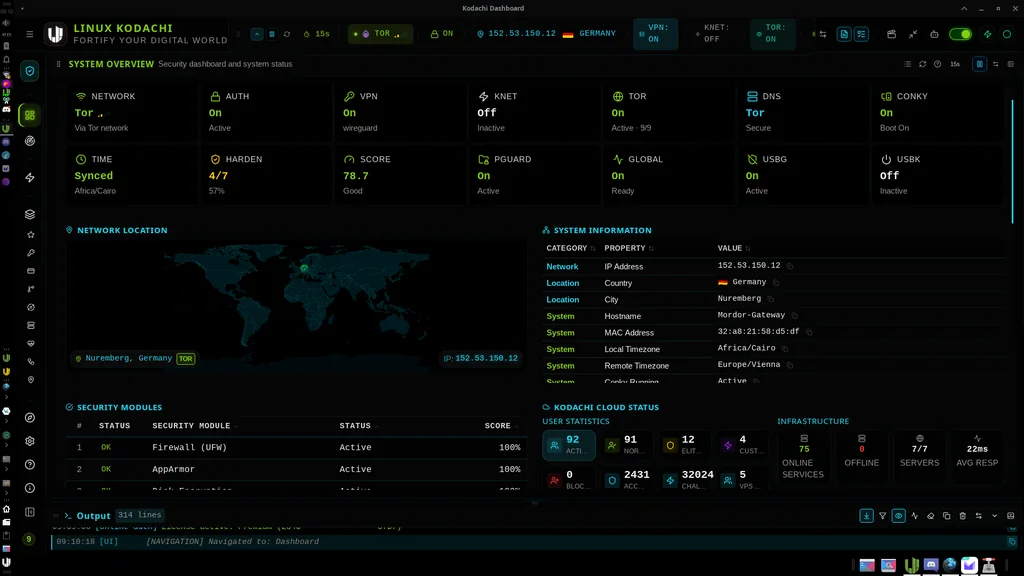Select the AppArmor security module row

(x=296, y=469)
